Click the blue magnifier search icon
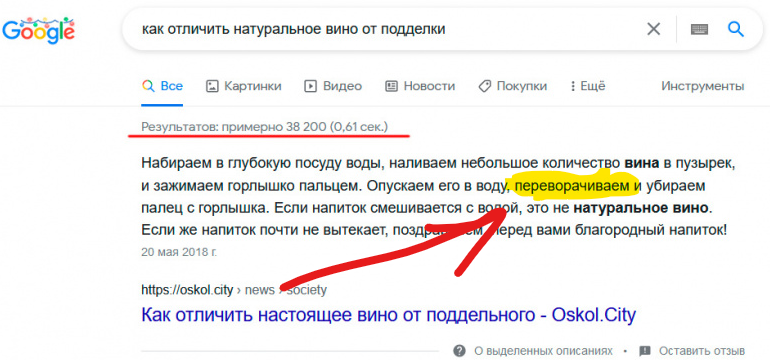This screenshot has width=770, height=360. (735, 29)
